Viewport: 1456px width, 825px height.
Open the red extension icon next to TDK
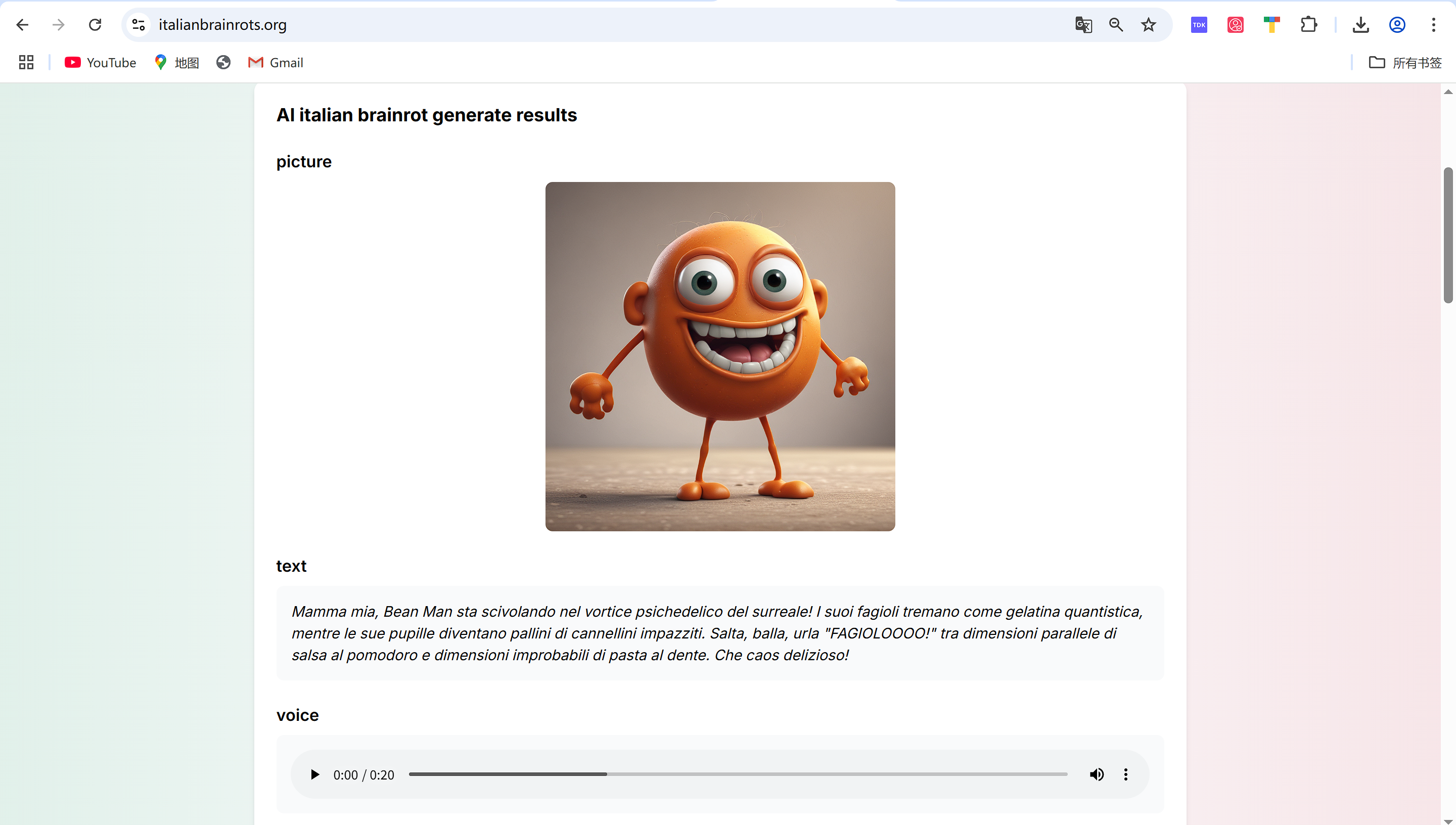[1236, 25]
